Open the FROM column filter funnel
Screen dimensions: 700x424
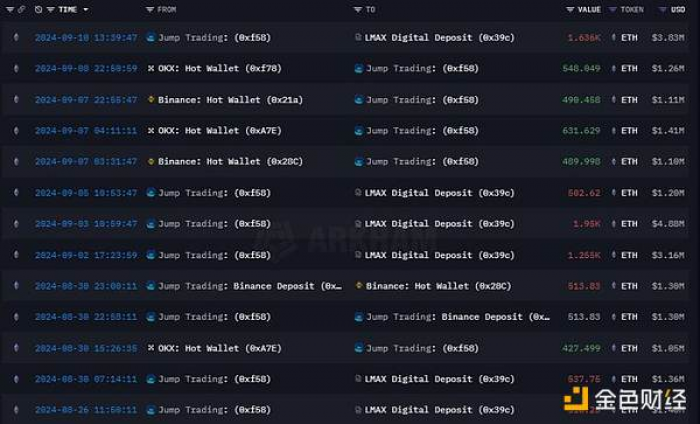coord(150,9)
